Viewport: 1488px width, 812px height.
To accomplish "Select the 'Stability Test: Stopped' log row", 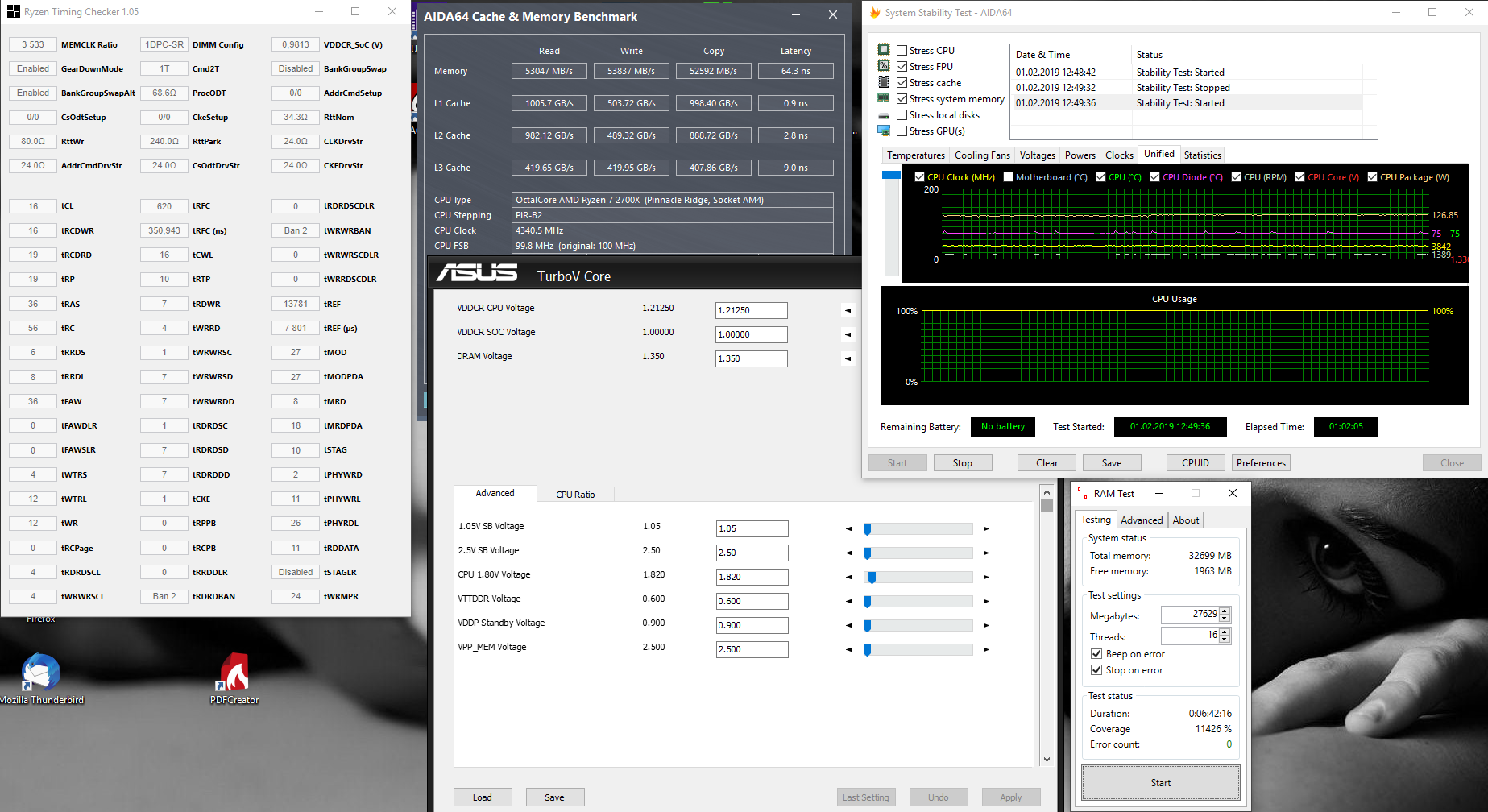I will (x=1186, y=88).
